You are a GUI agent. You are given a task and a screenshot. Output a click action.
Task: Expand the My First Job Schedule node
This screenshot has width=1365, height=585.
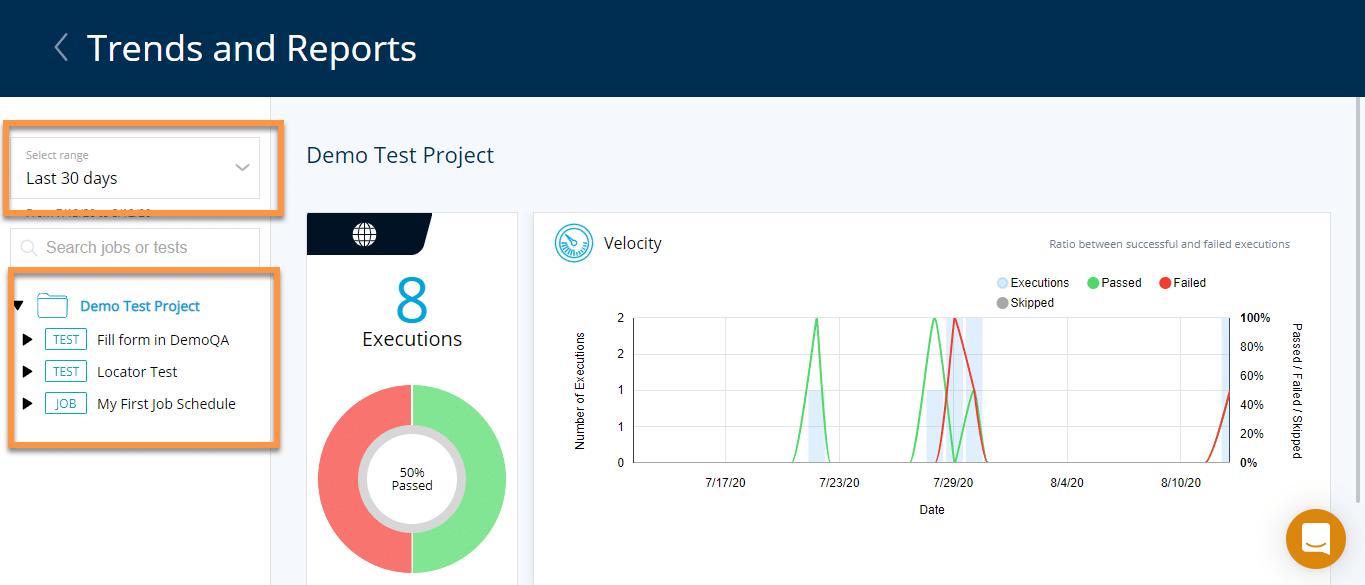click(27, 404)
